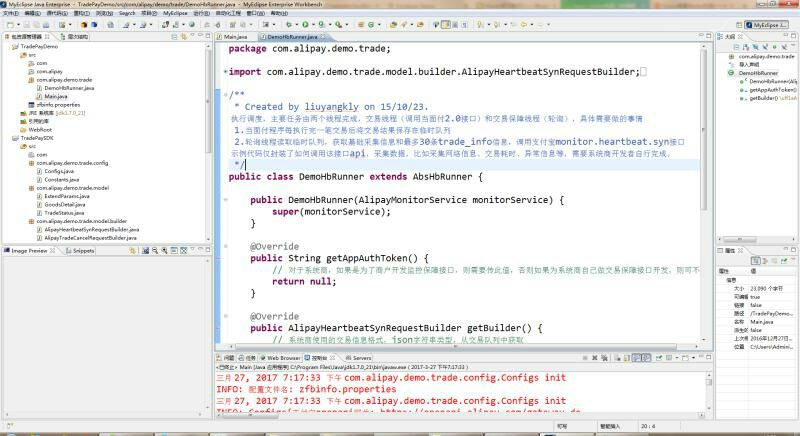
Task: Click the Open Perspective icon
Action: (x=738, y=24)
